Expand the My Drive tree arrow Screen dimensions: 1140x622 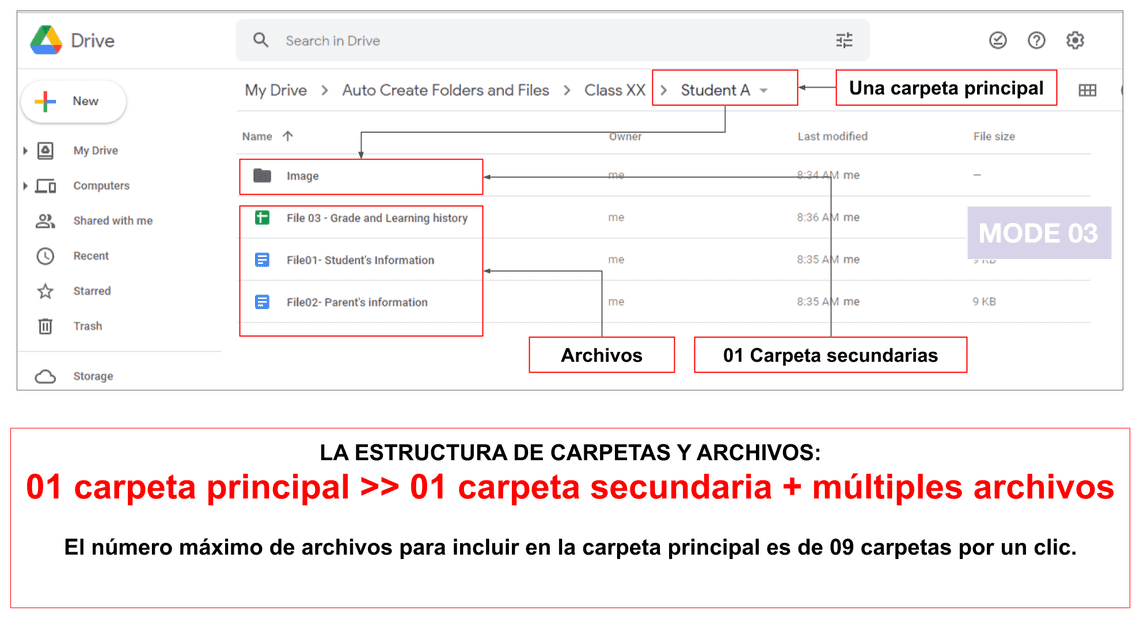pyautogui.click(x=25, y=151)
